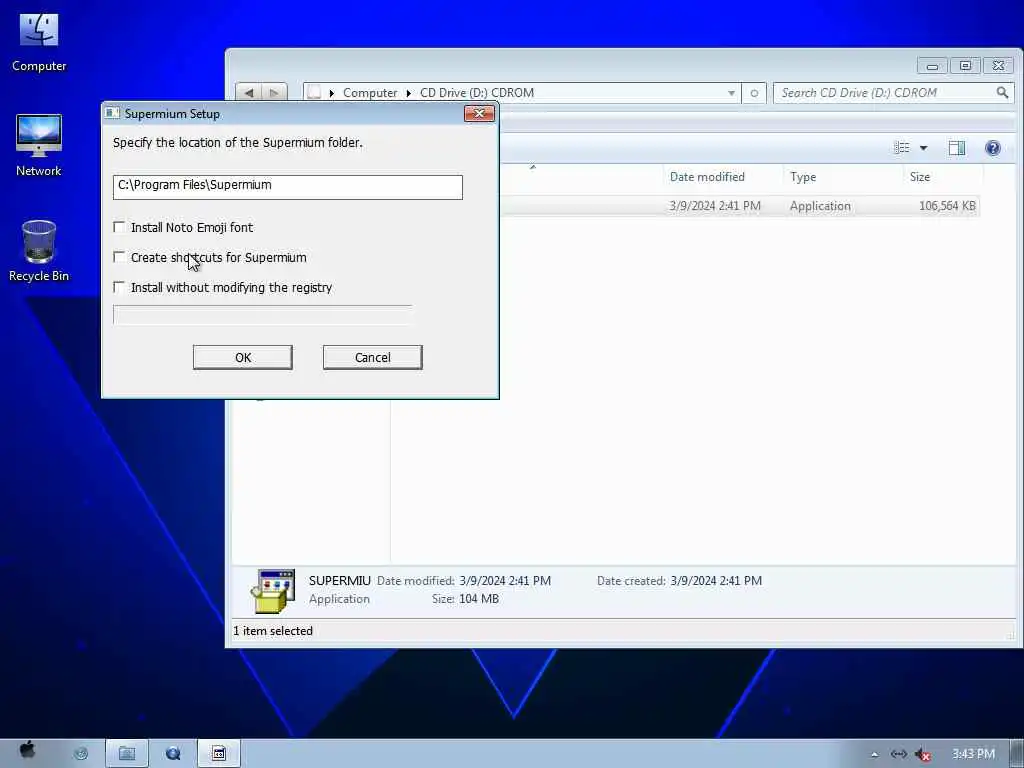
Task: Click the search magnifier in Explorer
Action: tap(1002, 93)
